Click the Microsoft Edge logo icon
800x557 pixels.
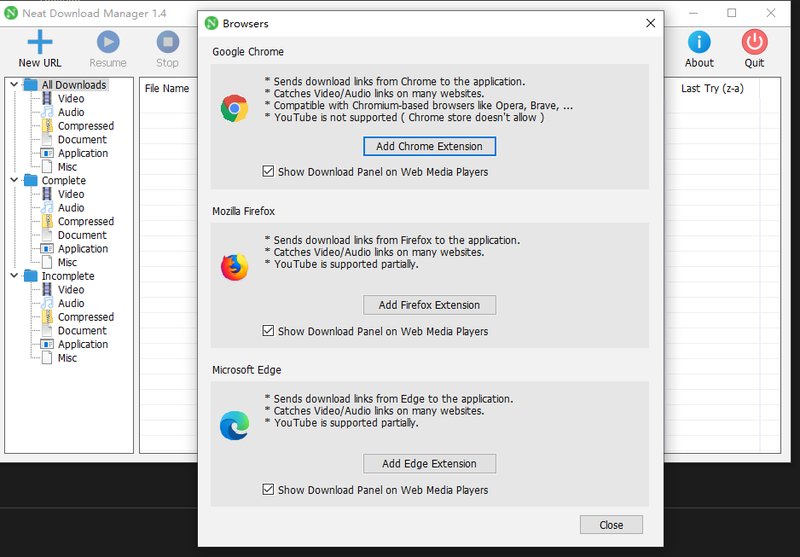tap(234, 426)
